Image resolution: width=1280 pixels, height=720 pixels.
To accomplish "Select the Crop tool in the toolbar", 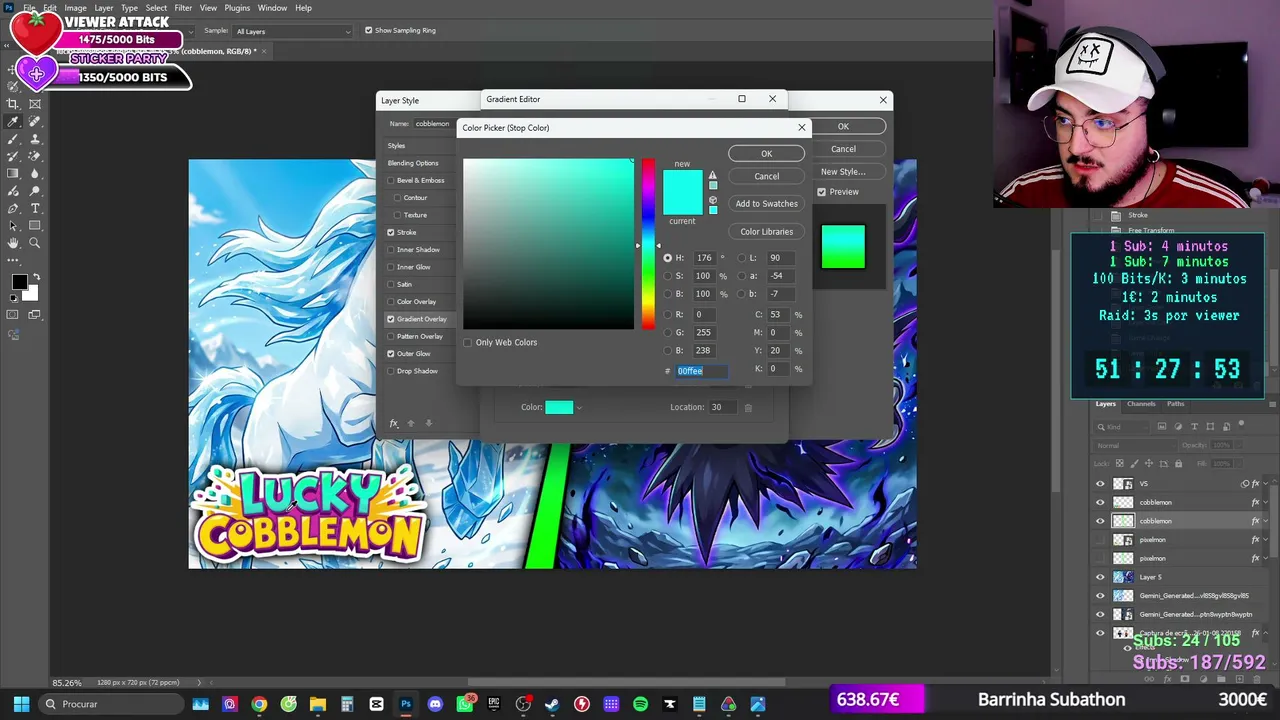I will [x=13, y=104].
